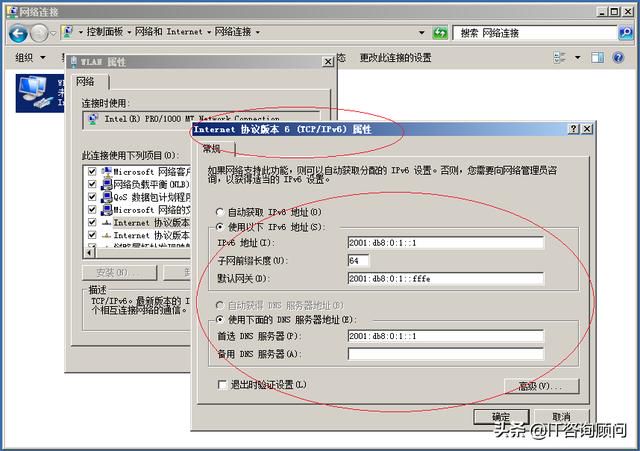Close the VLAN properties dialog

click(x=328, y=62)
